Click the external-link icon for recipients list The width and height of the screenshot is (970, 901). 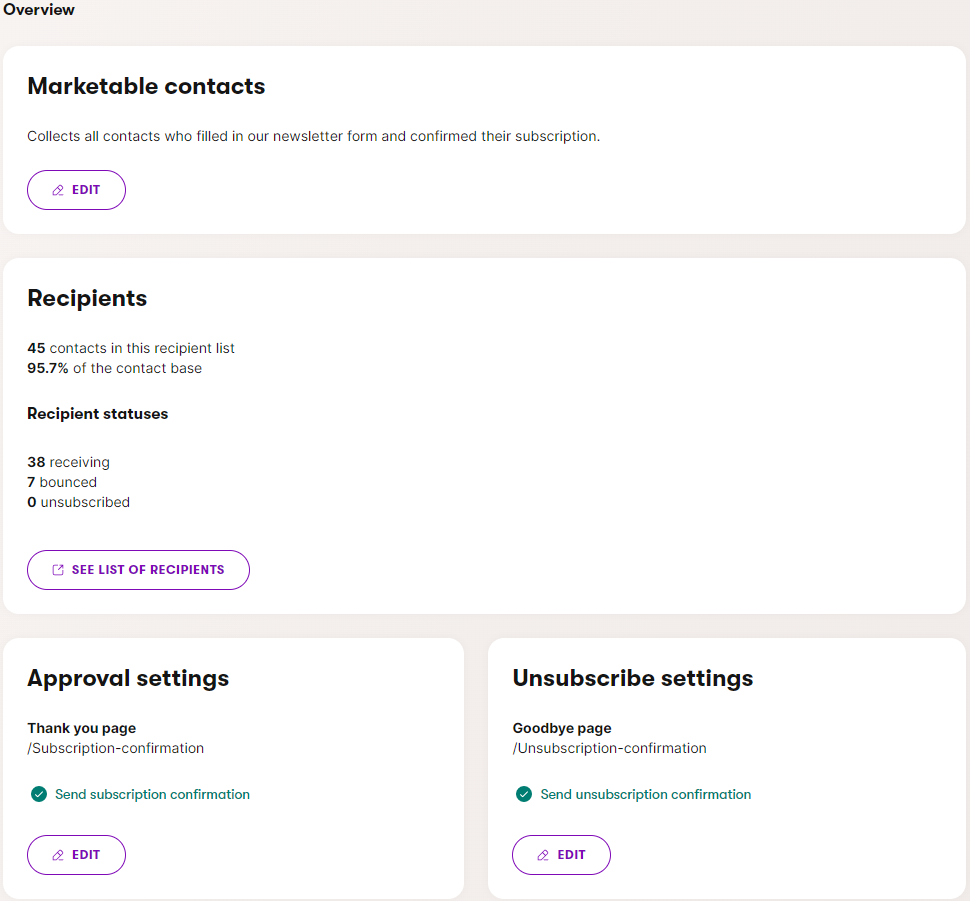(58, 570)
